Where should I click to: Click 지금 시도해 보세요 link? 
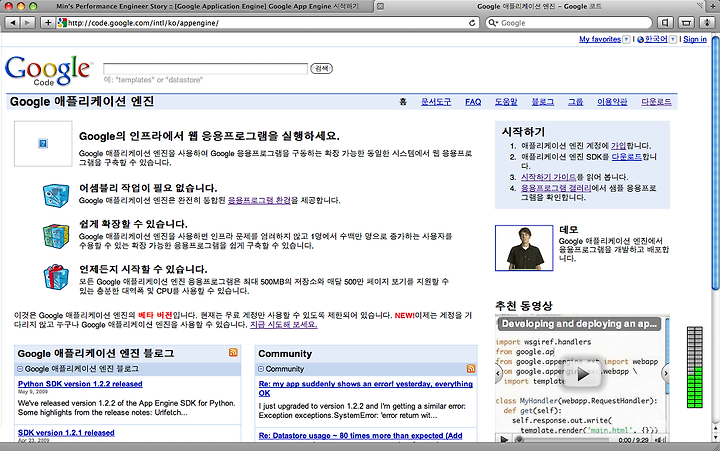tap(284, 325)
